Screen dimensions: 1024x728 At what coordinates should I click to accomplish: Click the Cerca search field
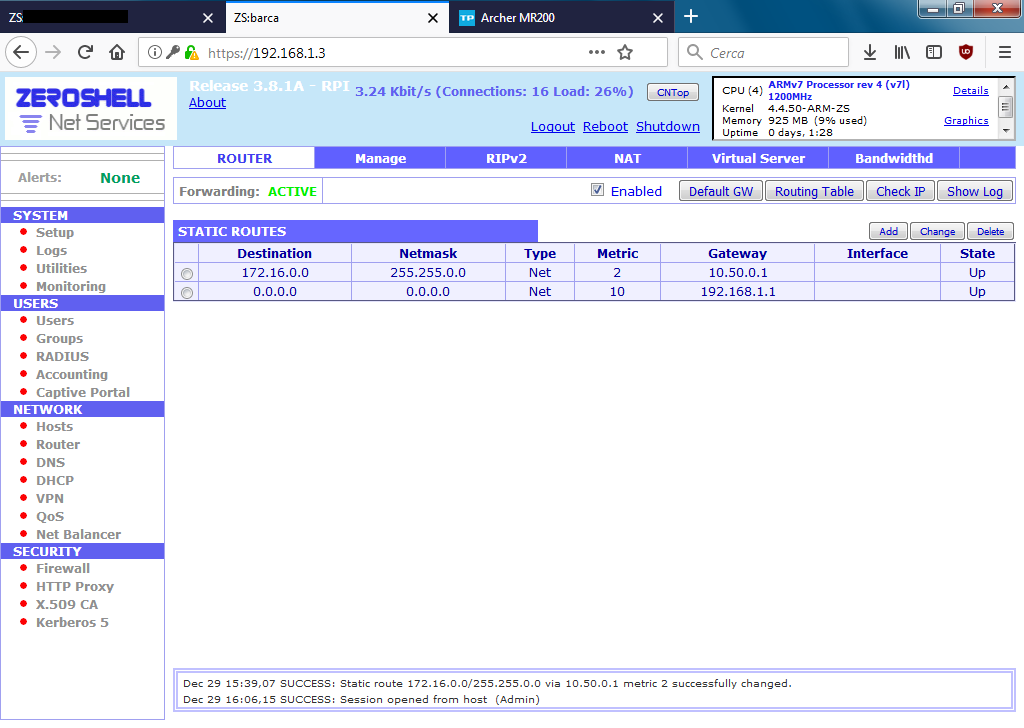775,52
